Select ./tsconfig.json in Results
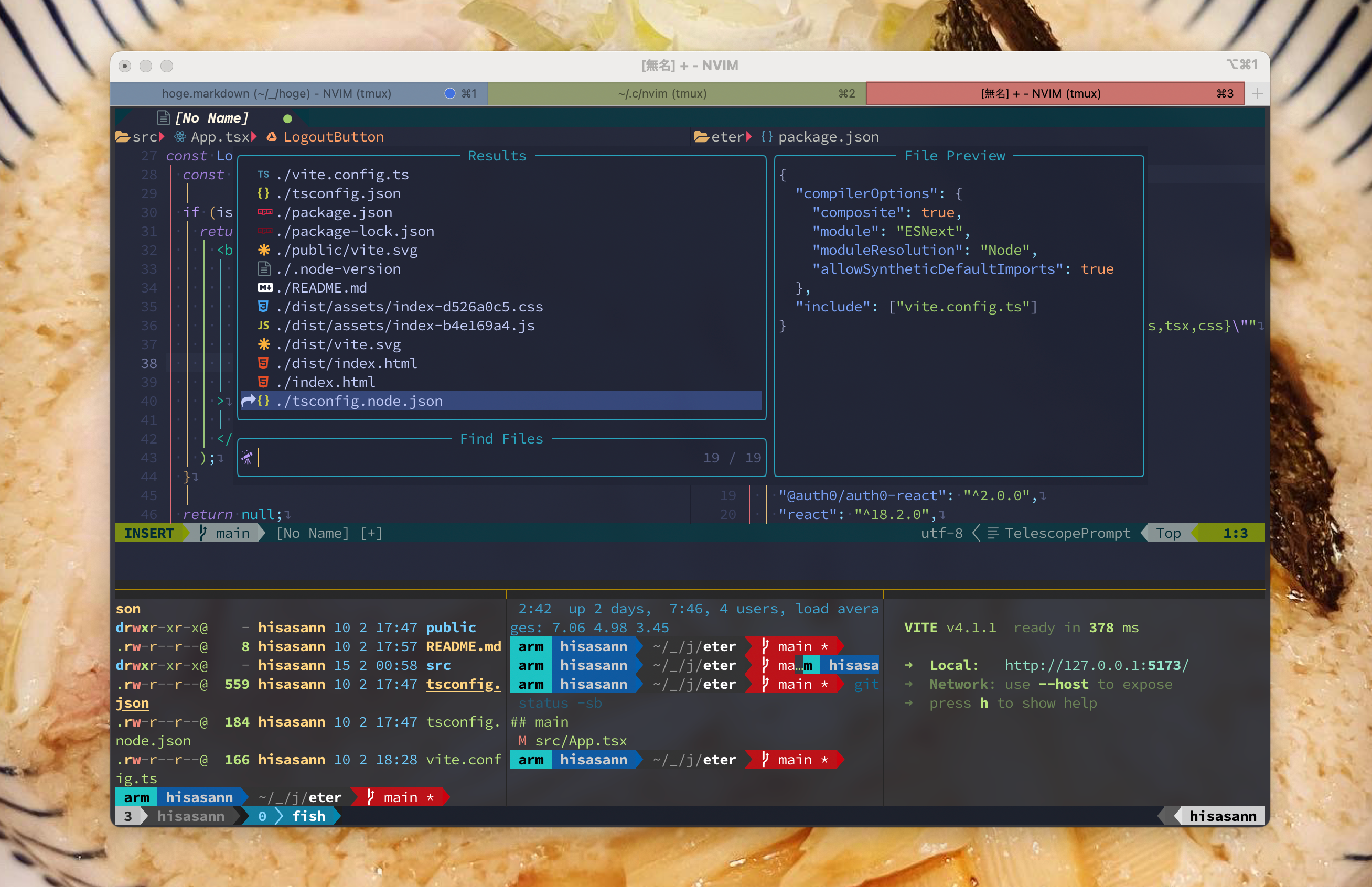 coord(338,193)
